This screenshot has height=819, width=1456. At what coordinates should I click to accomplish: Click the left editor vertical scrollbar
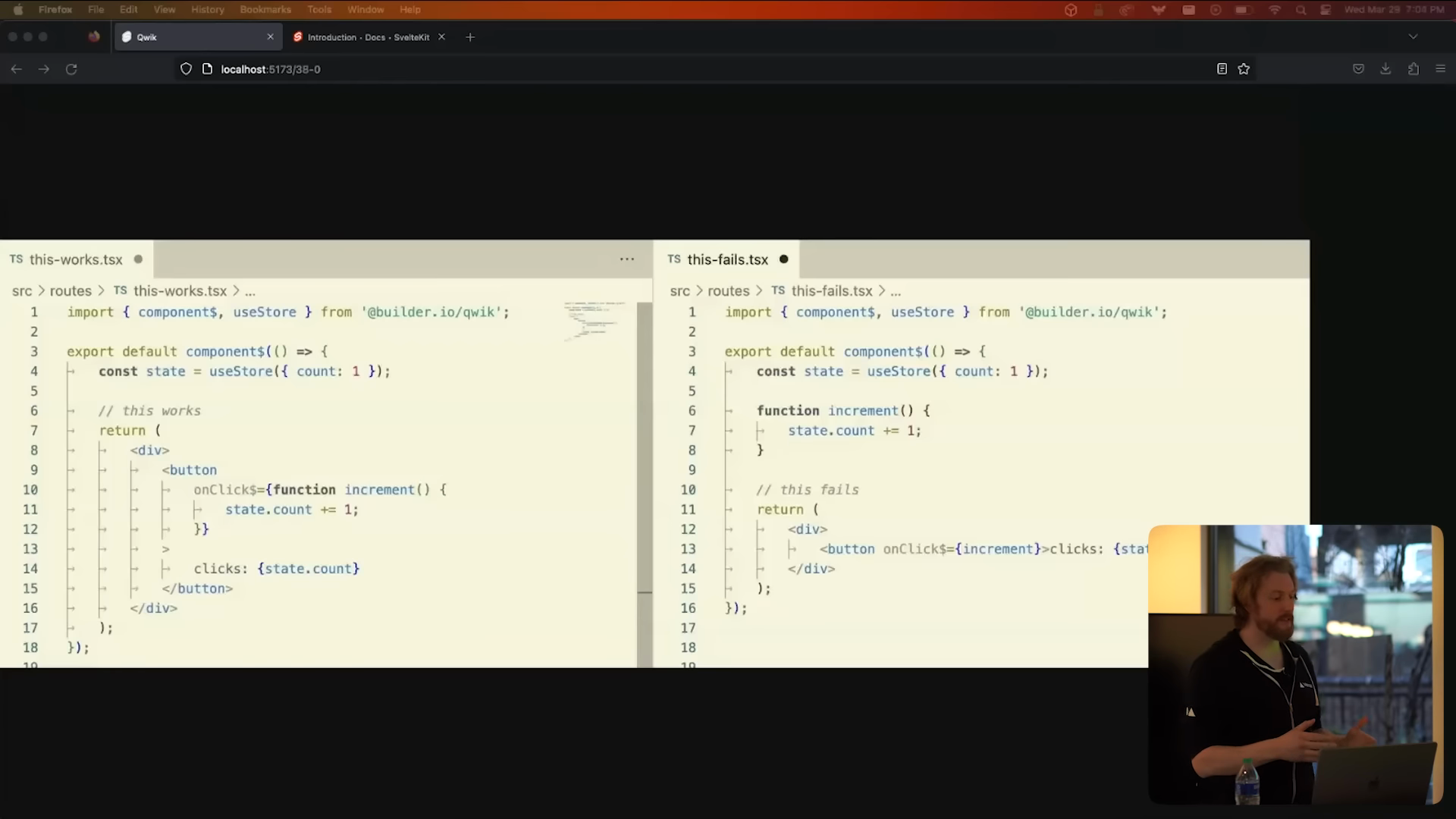coord(645,447)
